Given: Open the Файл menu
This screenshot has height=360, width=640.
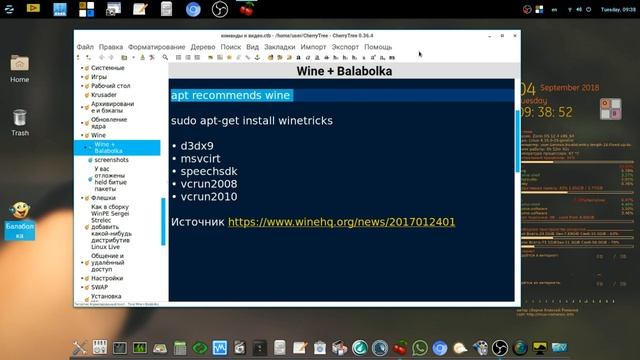Looking at the screenshot, I should coord(85,47).
